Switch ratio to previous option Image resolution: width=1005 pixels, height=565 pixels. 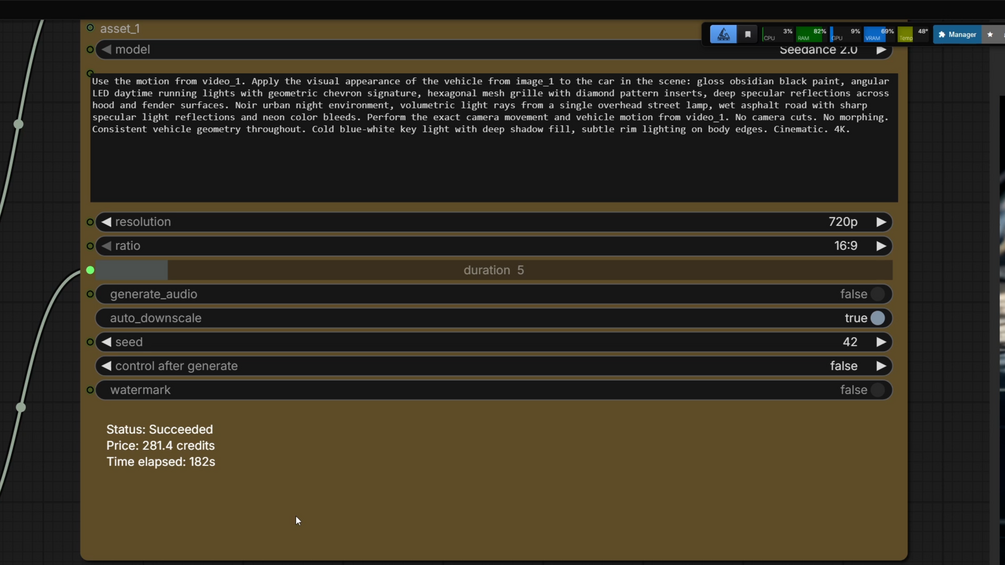pyautogui.click(x=106, y=245)
